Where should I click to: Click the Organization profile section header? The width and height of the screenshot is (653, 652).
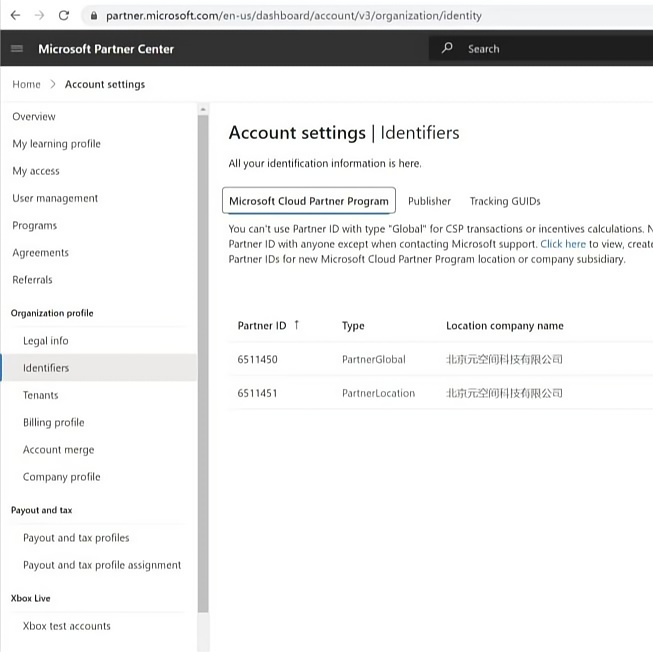point(52,313)
